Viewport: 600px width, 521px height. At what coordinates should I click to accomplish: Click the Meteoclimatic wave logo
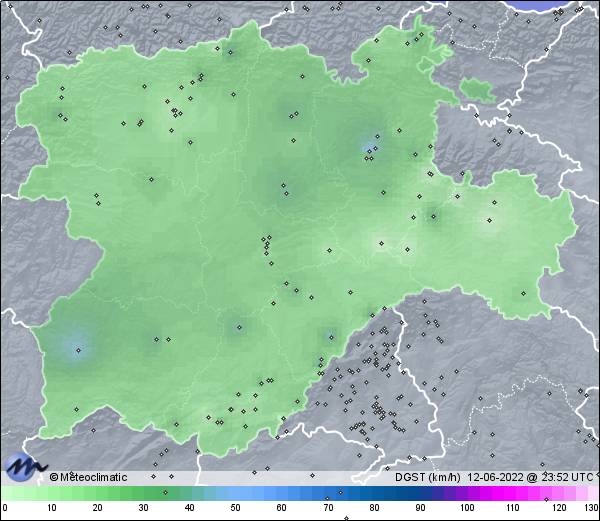[24, 467]
